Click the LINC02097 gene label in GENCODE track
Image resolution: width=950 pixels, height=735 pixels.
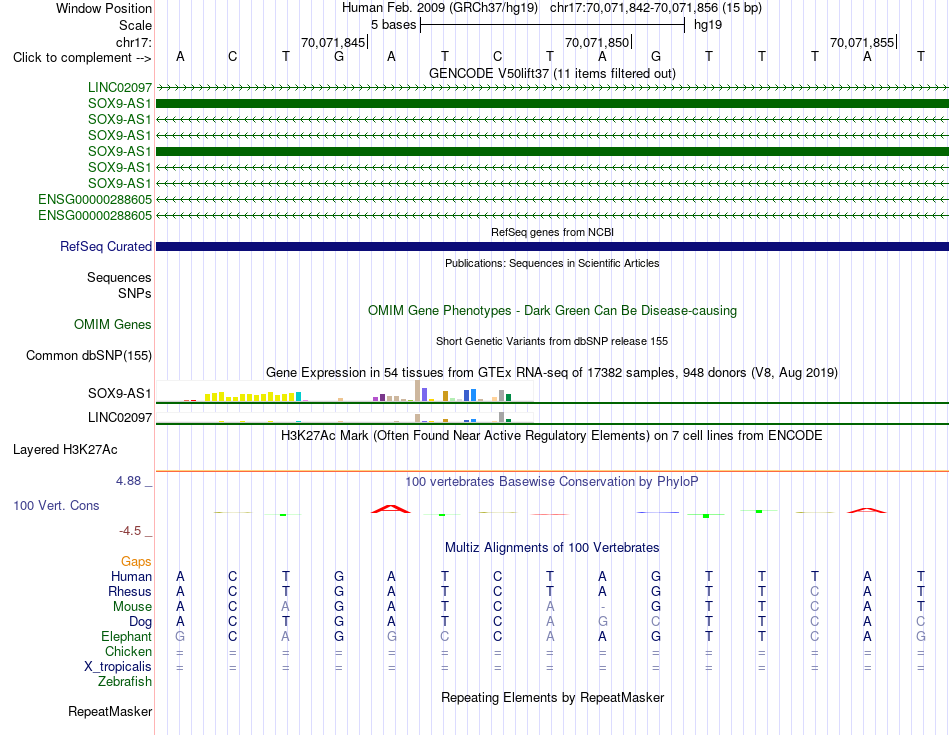[120, 87]
